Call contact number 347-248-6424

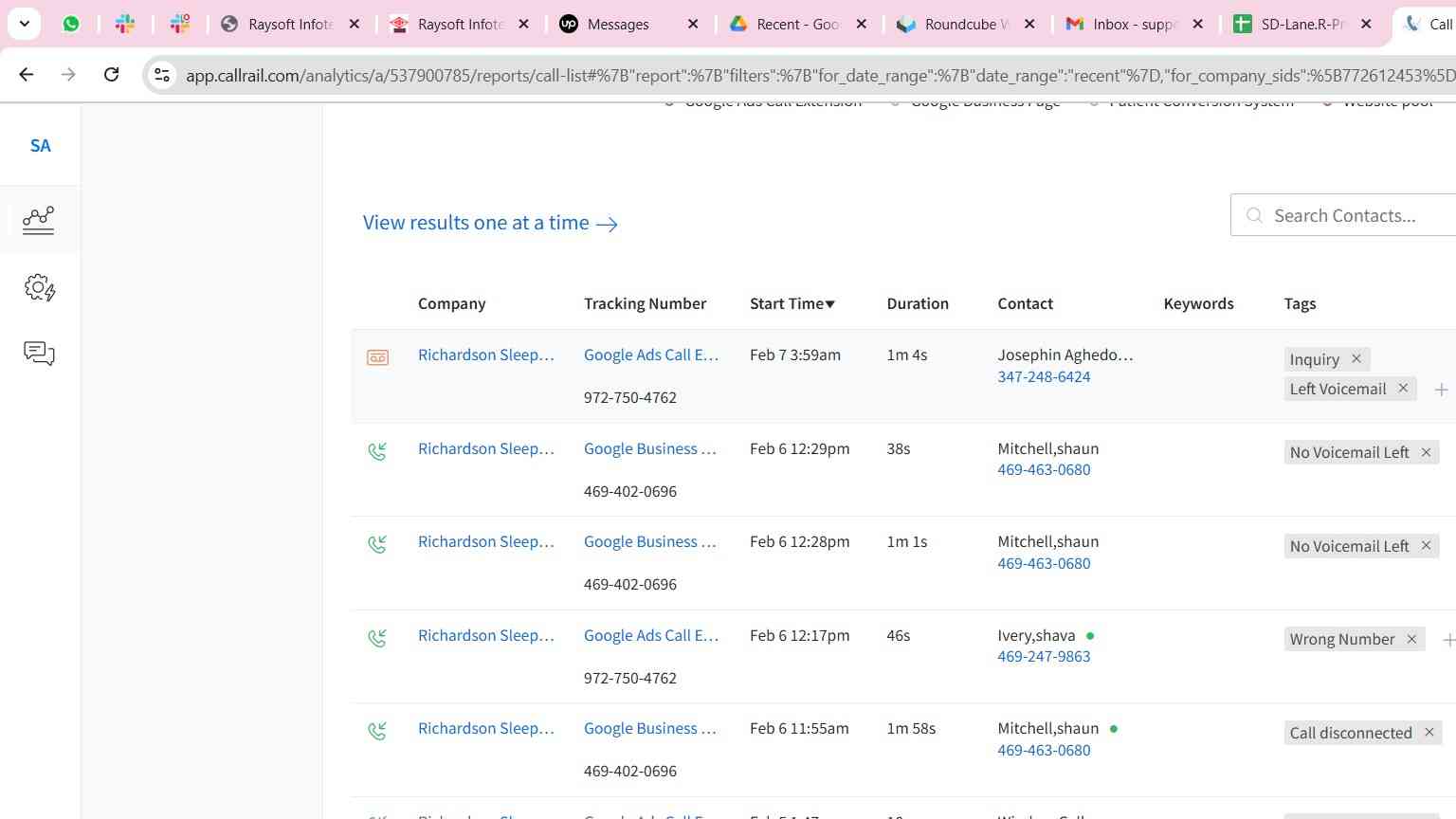point(1044,376)
